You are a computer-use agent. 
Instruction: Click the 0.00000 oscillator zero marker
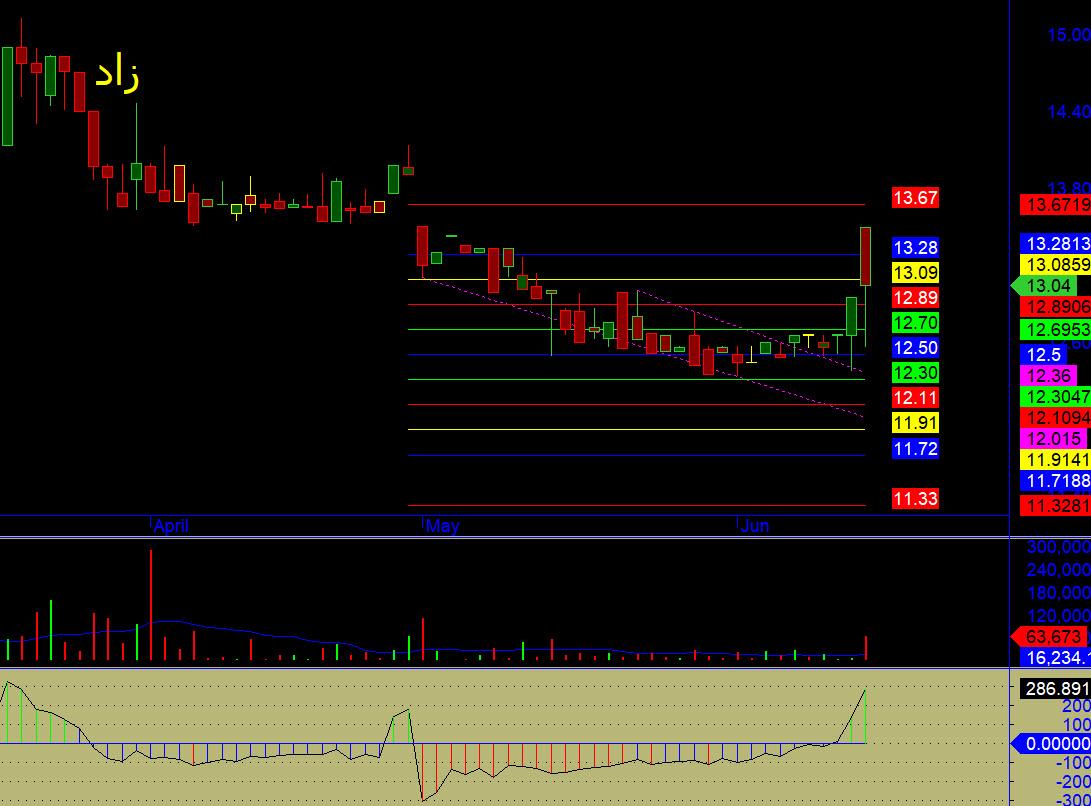(1051, 743)
